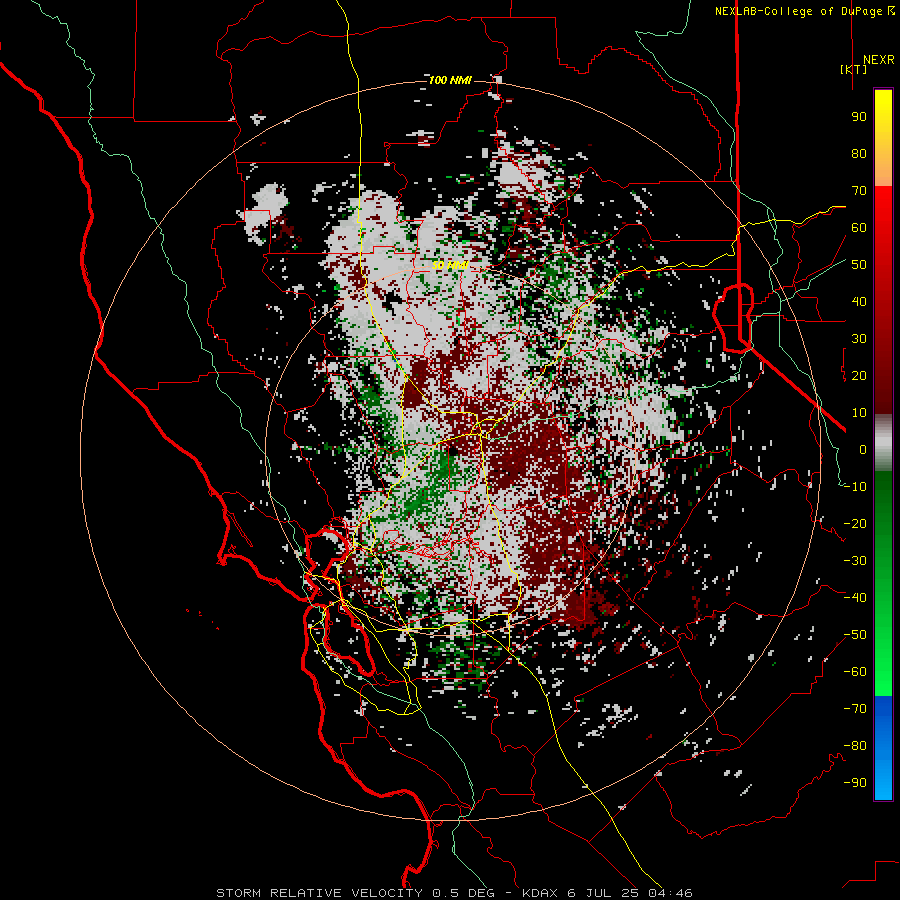Click the -40 scale value
The width and height of the screenshot is (900, 900).
[x=855, y=598]
